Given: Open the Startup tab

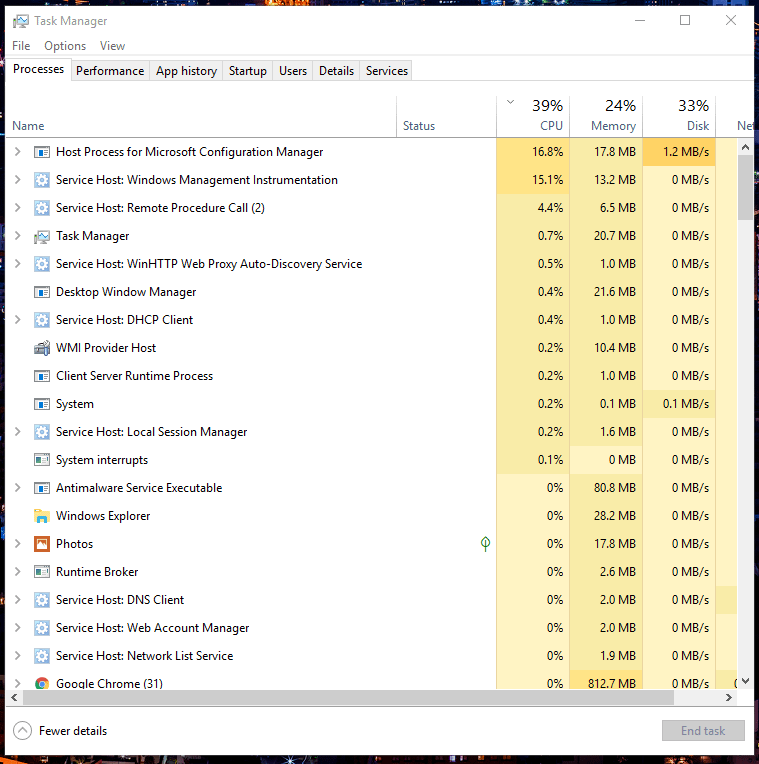Looking at the screenshot, I should [x=247, y=71].
